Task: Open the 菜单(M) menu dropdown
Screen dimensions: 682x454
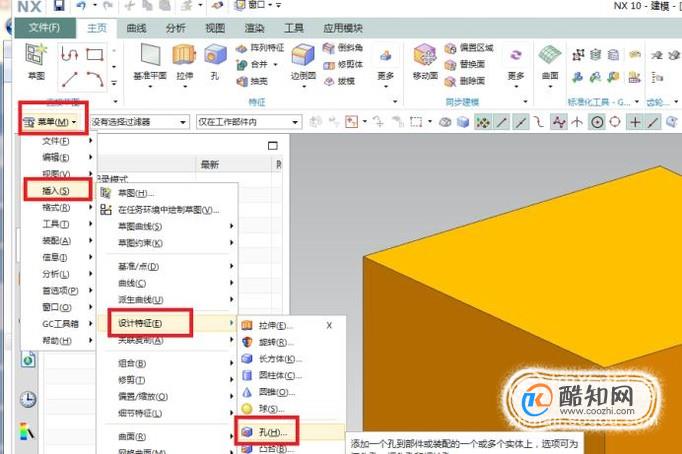Action: click(x=50, y=122)
